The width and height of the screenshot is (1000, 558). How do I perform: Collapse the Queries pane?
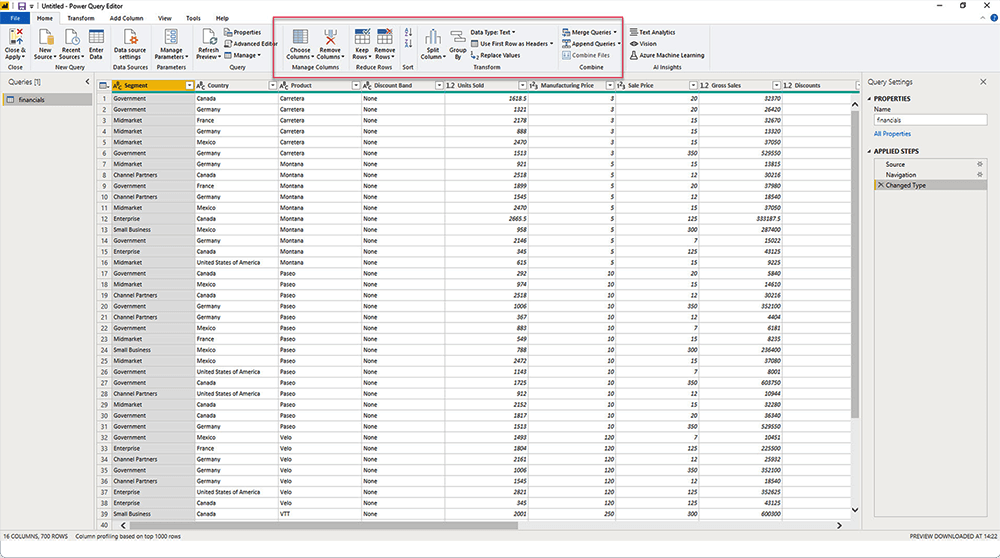point(87,82)
